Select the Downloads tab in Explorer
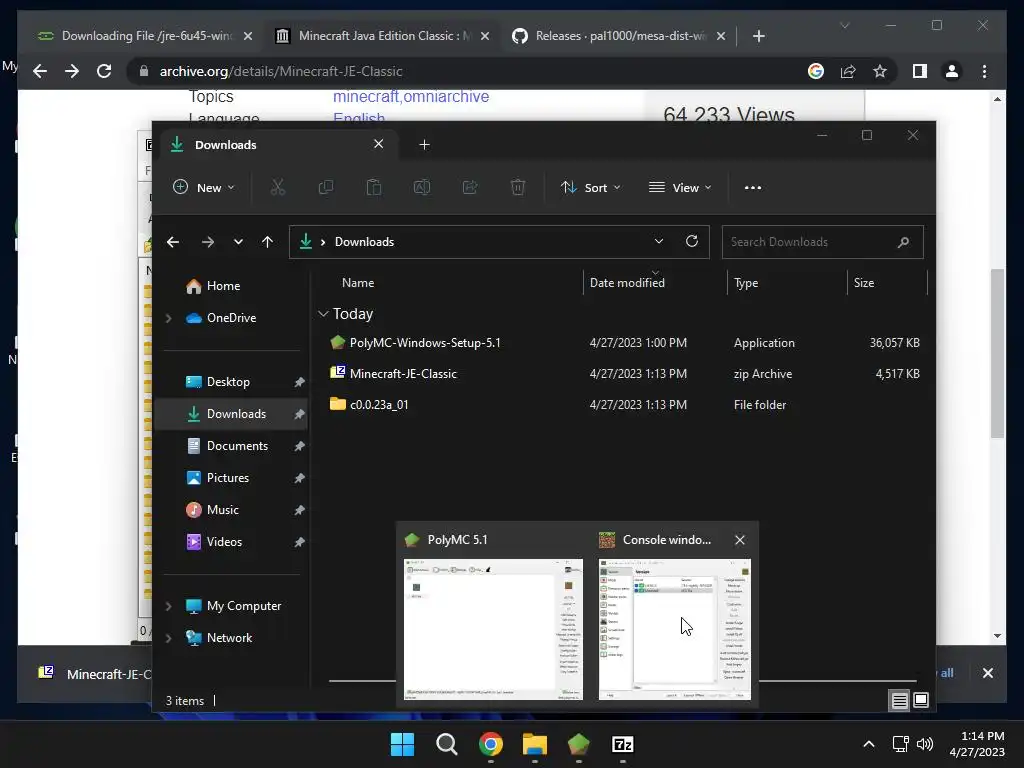This screenshot has height=768, width=1024. (x=277, y=144)
